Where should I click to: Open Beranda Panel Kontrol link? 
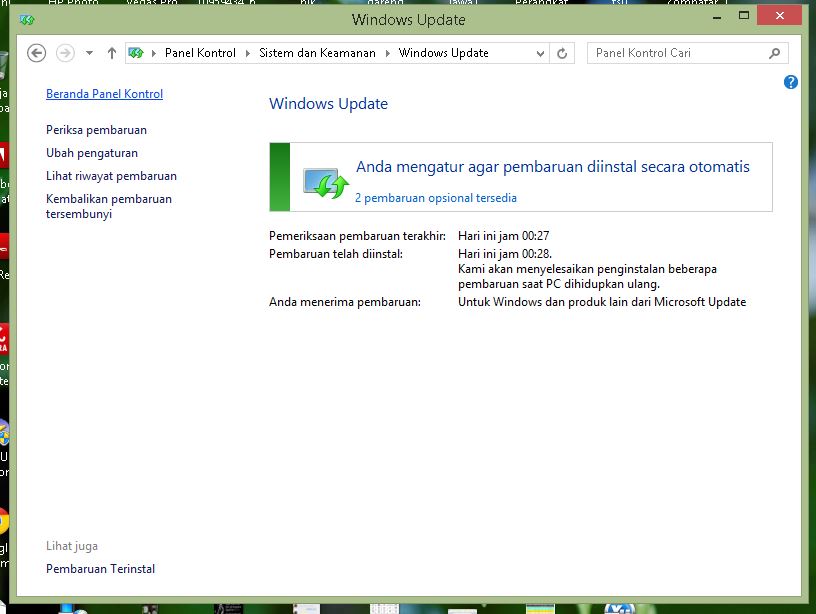tap(104, 94)
